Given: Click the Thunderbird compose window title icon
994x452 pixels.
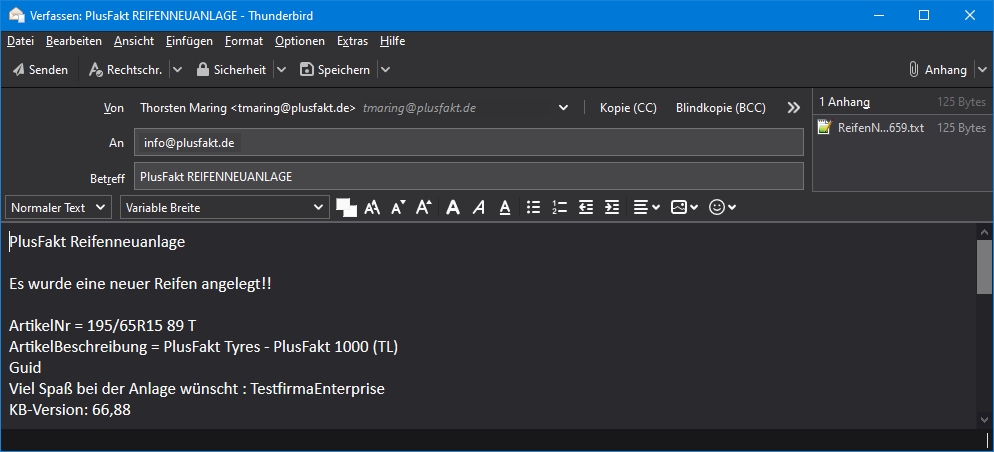Looking at the screenshot, I should tap(16, 16).
